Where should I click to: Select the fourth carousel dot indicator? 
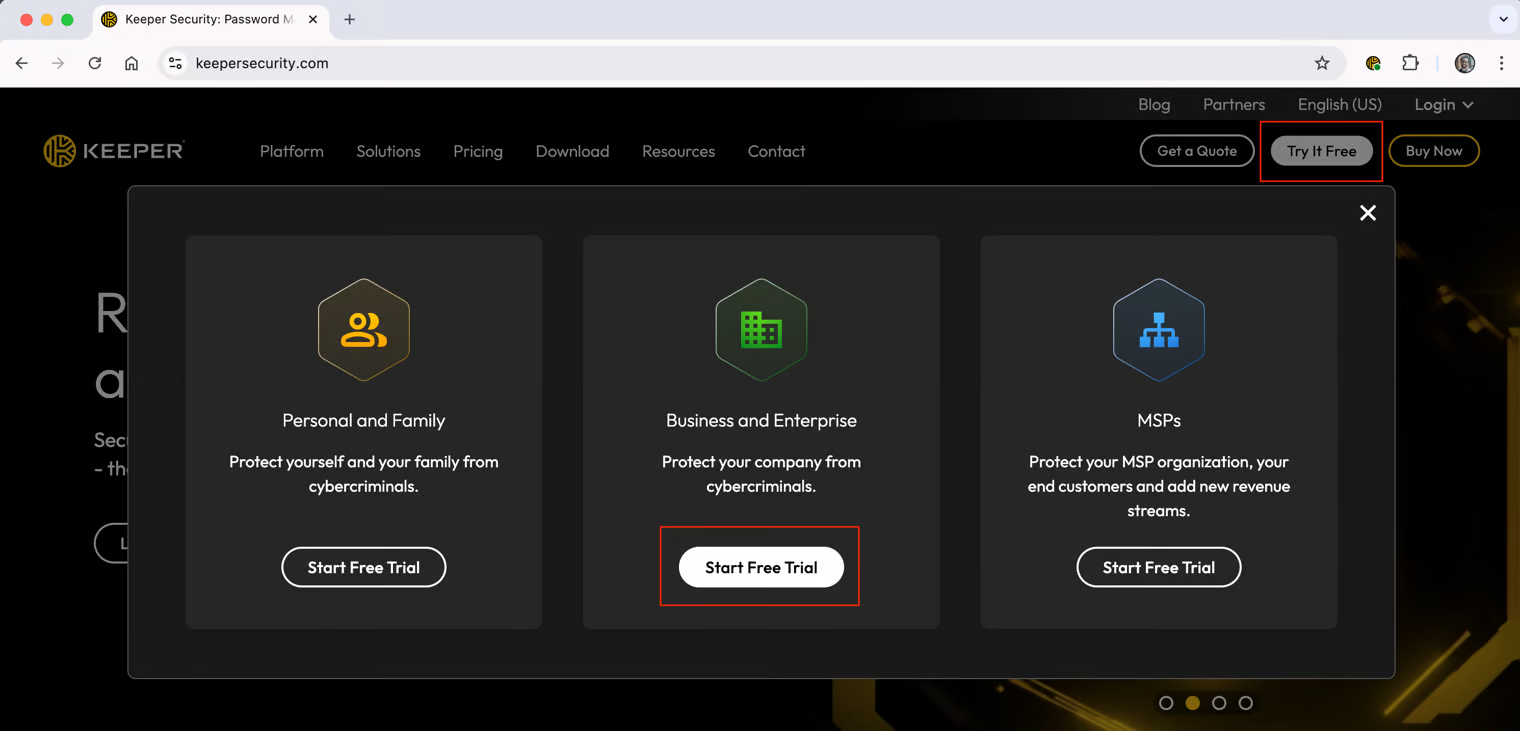coord(1245,703)
